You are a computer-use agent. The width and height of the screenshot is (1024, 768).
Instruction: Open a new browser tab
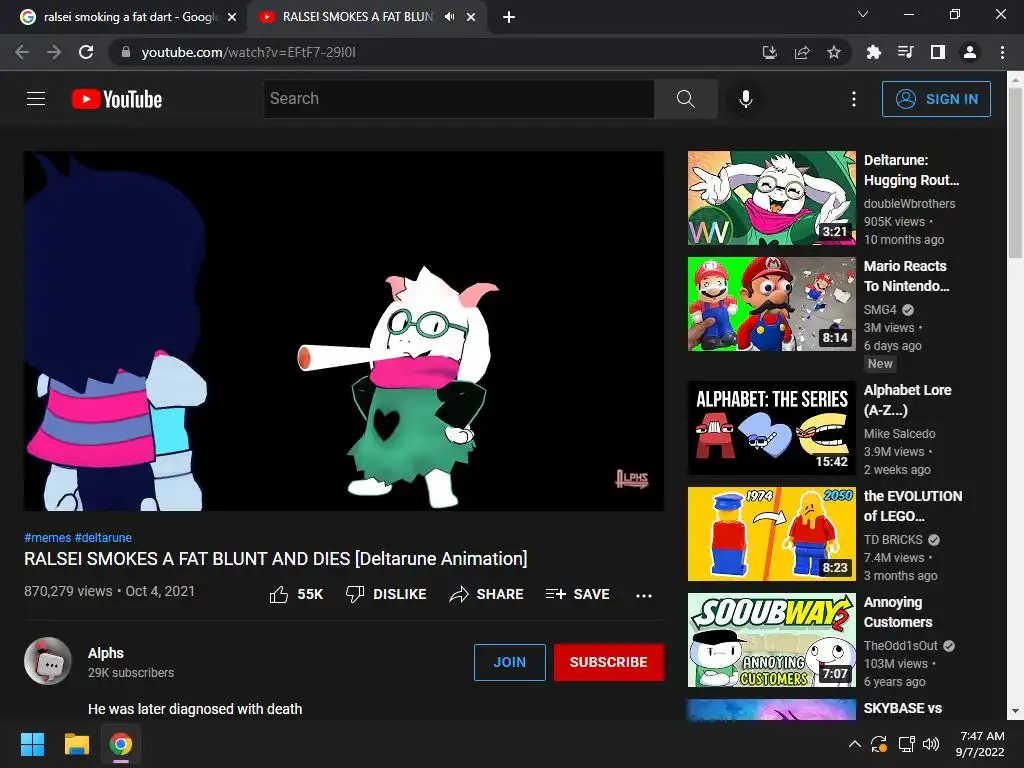click(x=509, y=17)
